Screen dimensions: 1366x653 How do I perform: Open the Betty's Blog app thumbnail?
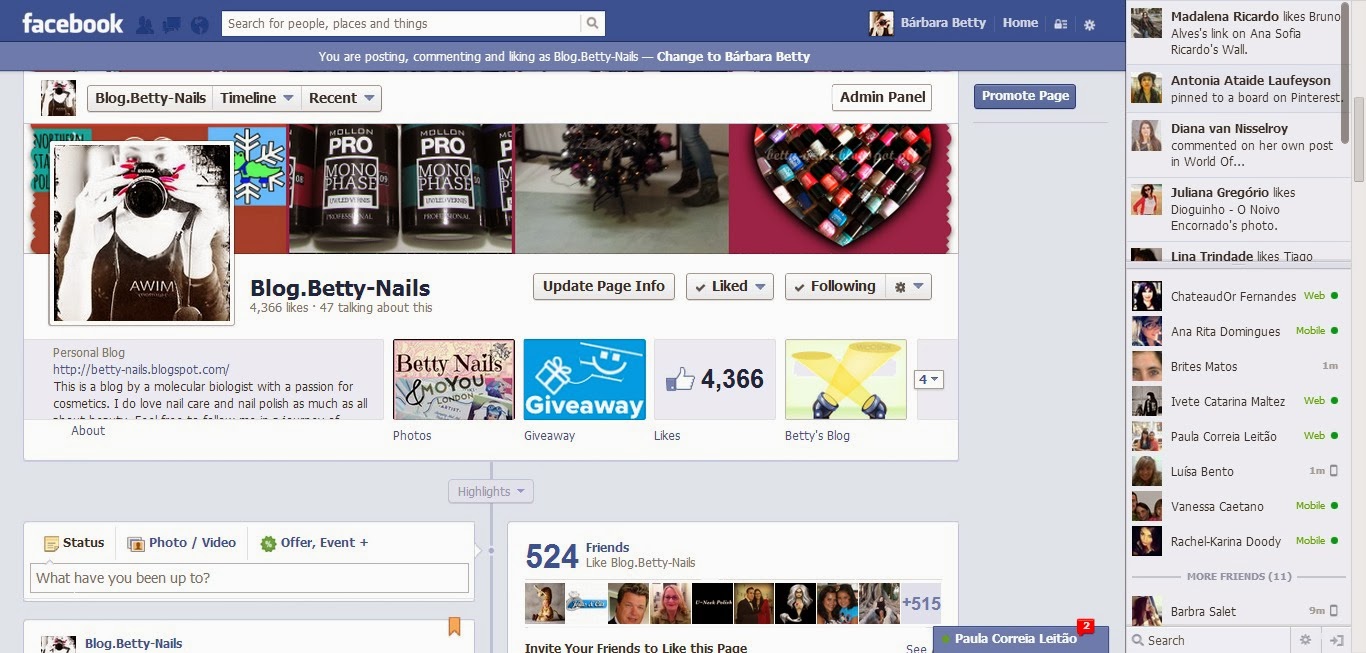coord(846,379)
